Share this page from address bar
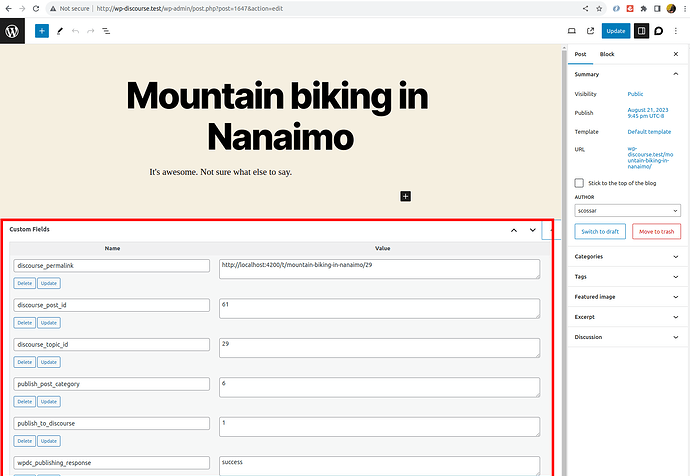The height and width of the screenshot is (476, 690). (585, 8)
